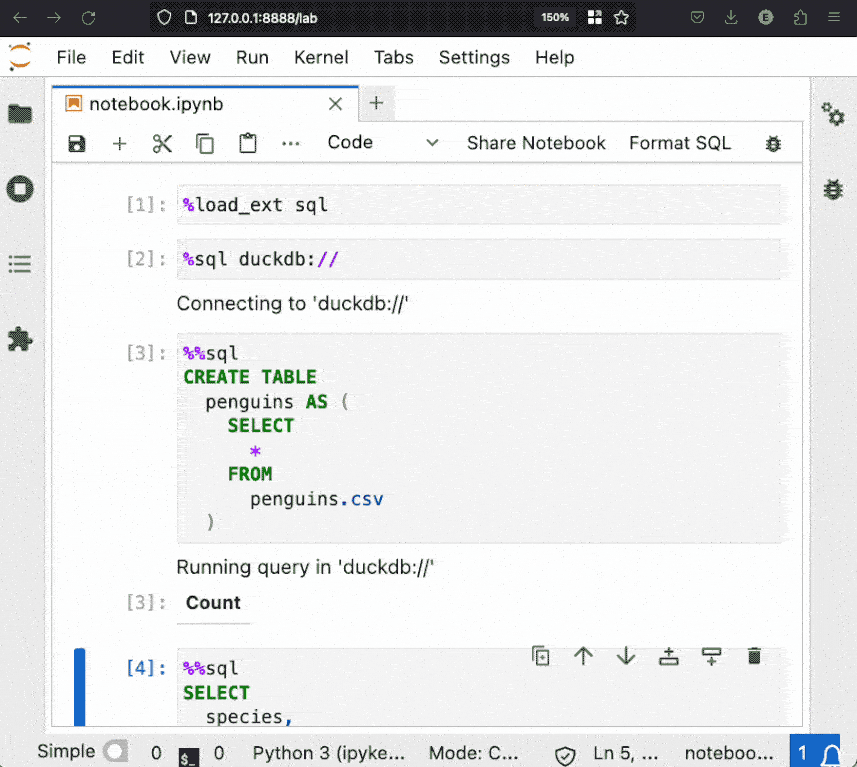Open the browser hamburger menu

(834, 17)
